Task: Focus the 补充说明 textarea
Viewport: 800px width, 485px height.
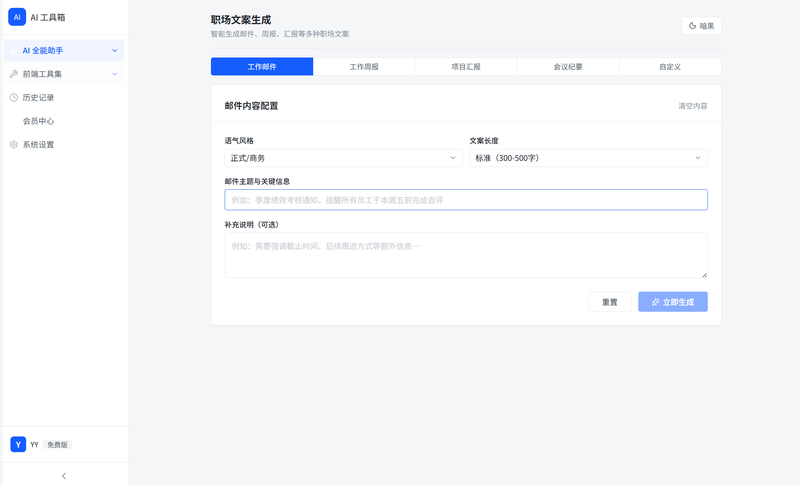Action: point(466,256)
